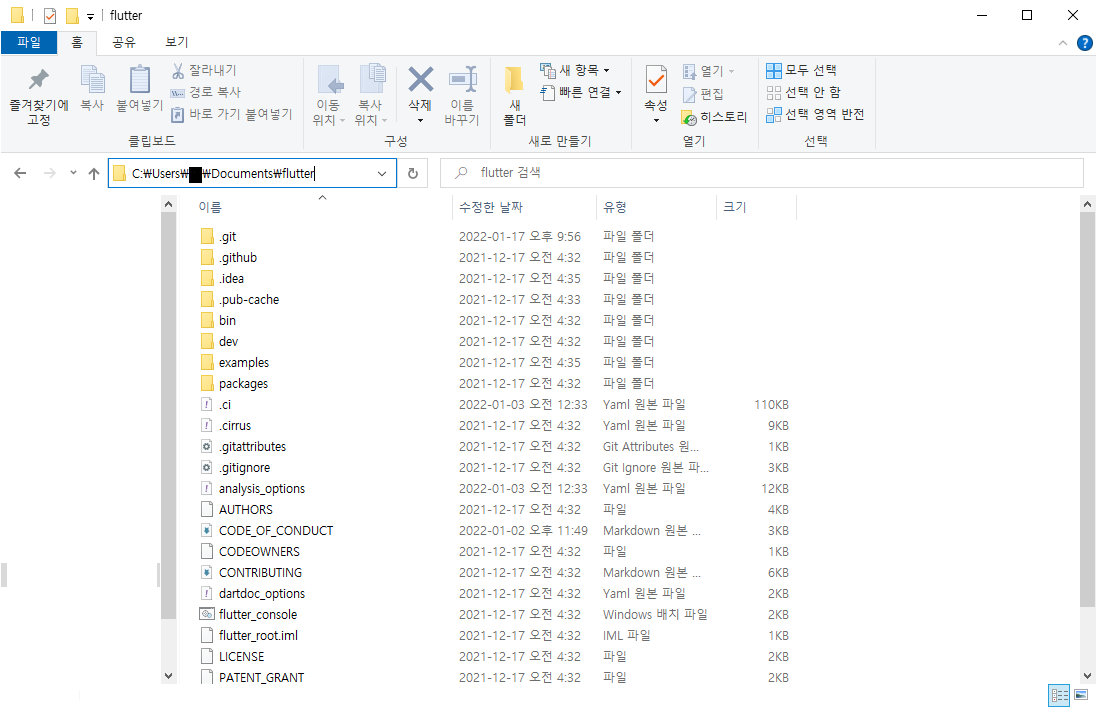Click 선택 안 함 (Select none)
The width and height of the screenshot is (1097, 708).
coord(803,92)
